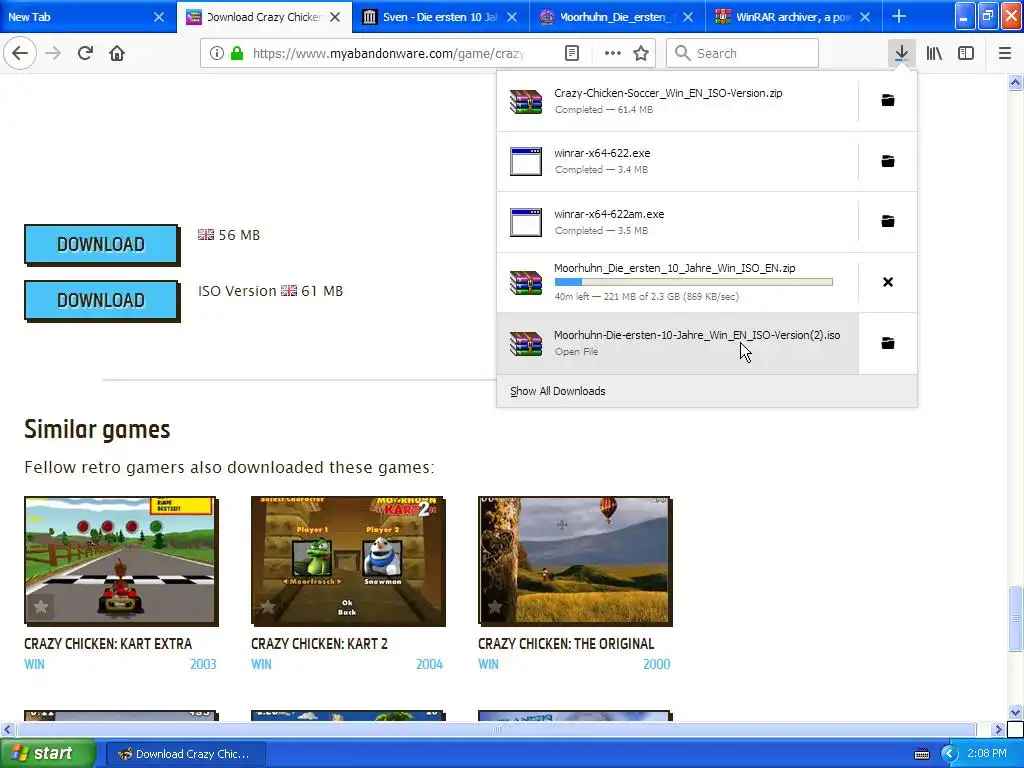Open containing folder for Moorhuhn ISO file
The image size is (1024, 768).
point(888,343)
